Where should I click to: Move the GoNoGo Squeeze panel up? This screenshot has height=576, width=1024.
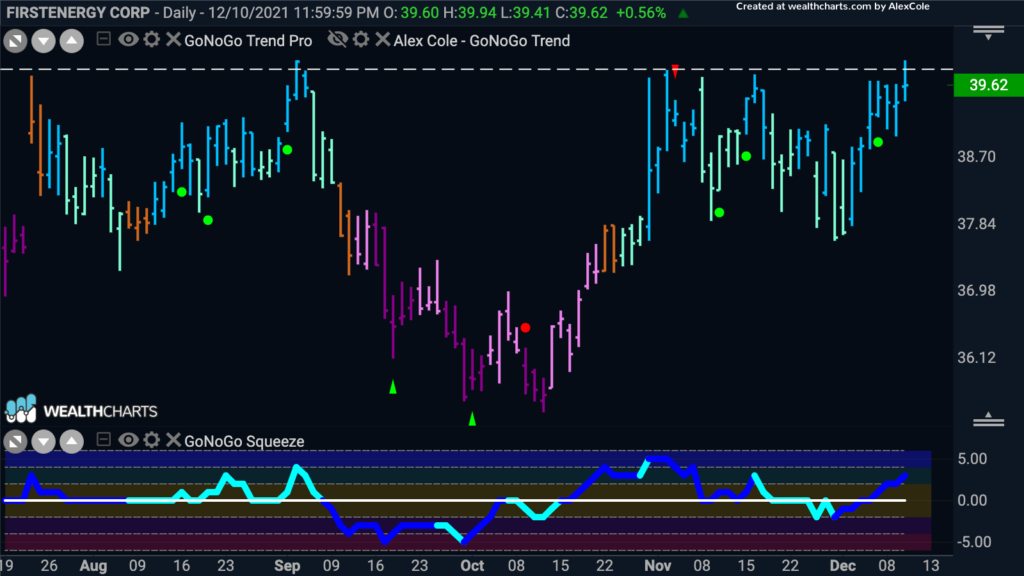click(x=72, y=442)
